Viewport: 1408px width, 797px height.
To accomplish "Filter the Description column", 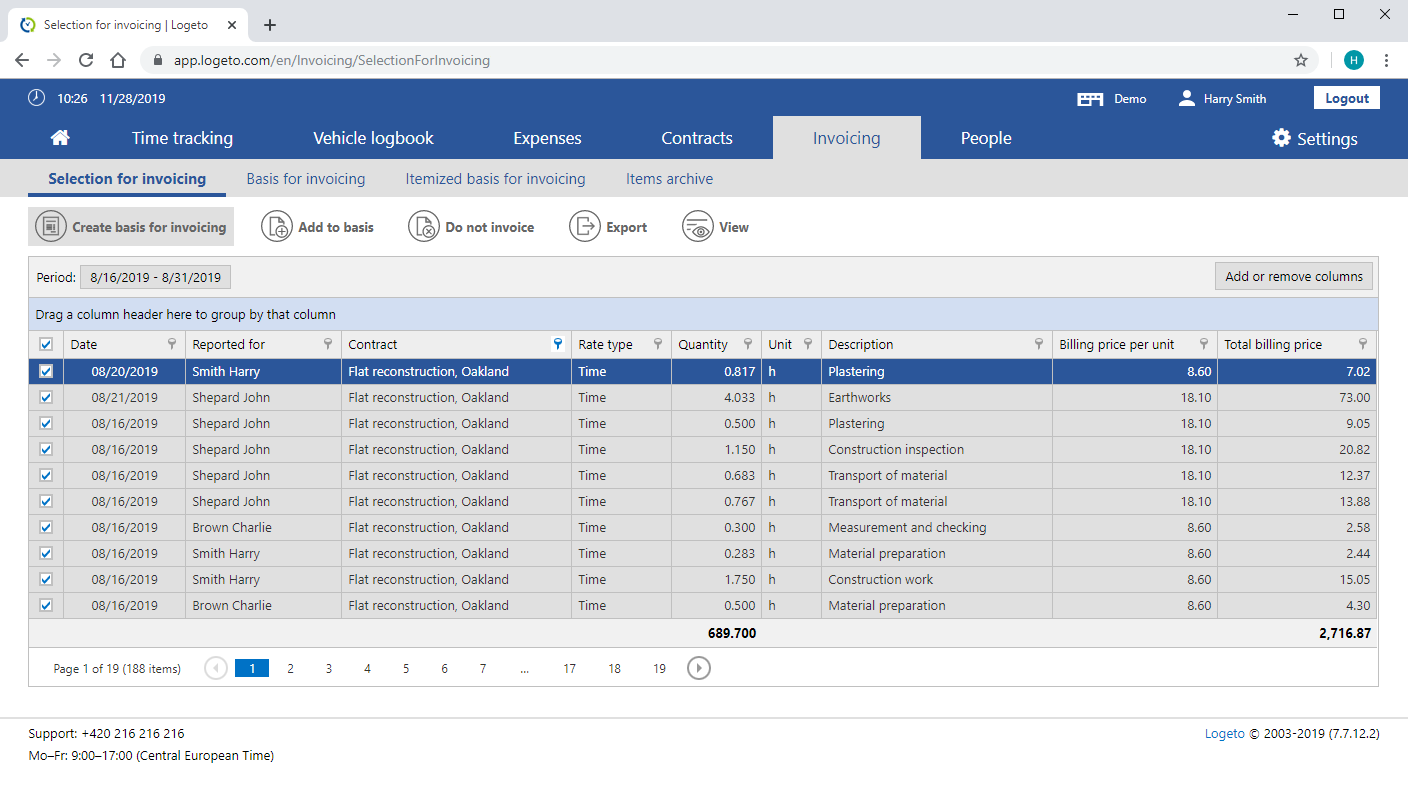I will (x=1039, y=344).
